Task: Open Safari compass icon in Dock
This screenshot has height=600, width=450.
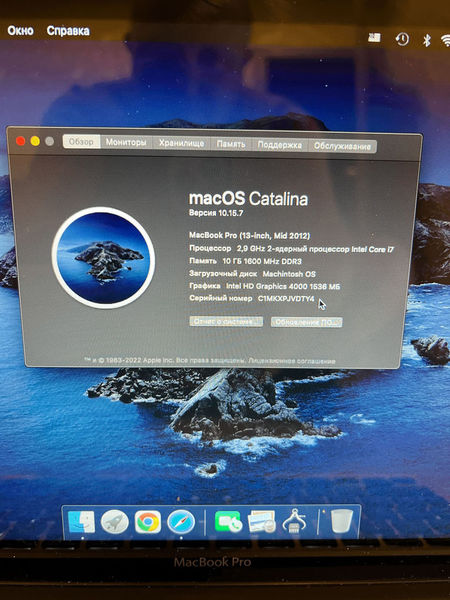Action: (181, 522)
